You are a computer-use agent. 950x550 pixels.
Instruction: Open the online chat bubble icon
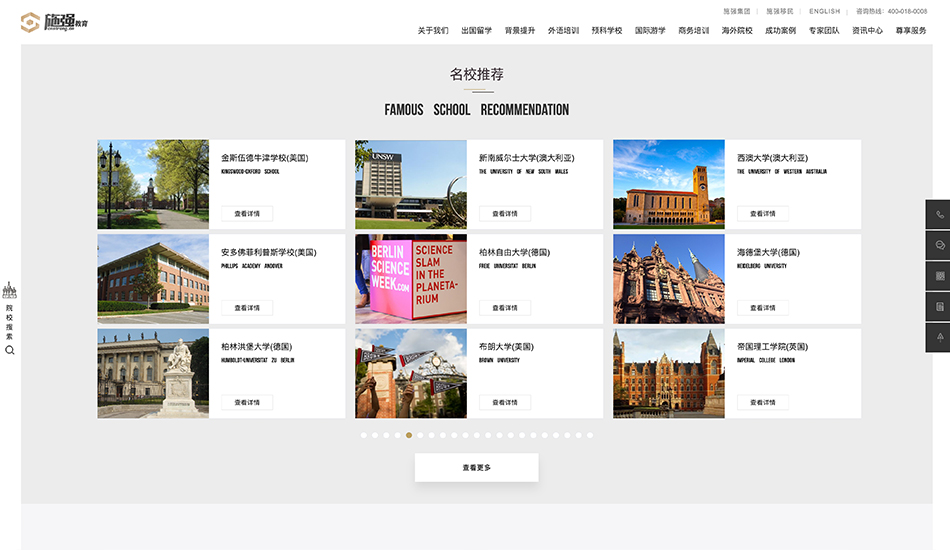click(939, 245)
